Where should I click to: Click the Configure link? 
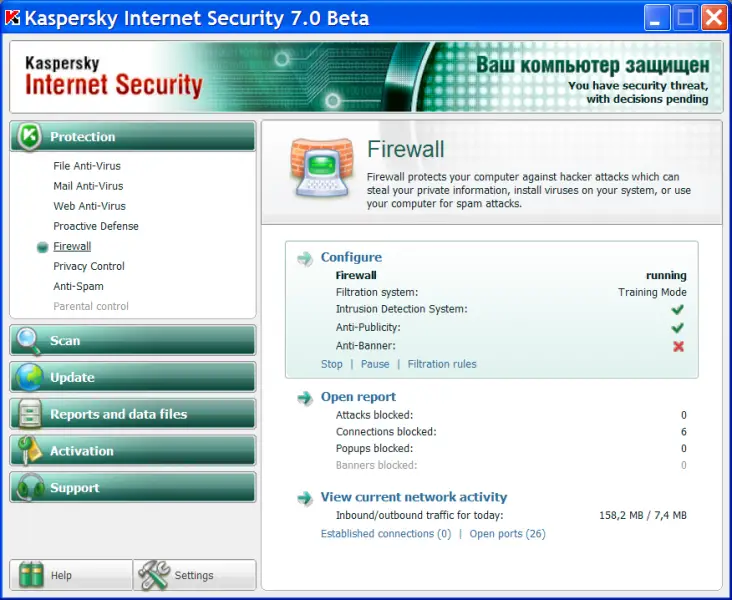click(x=351, y=257)
